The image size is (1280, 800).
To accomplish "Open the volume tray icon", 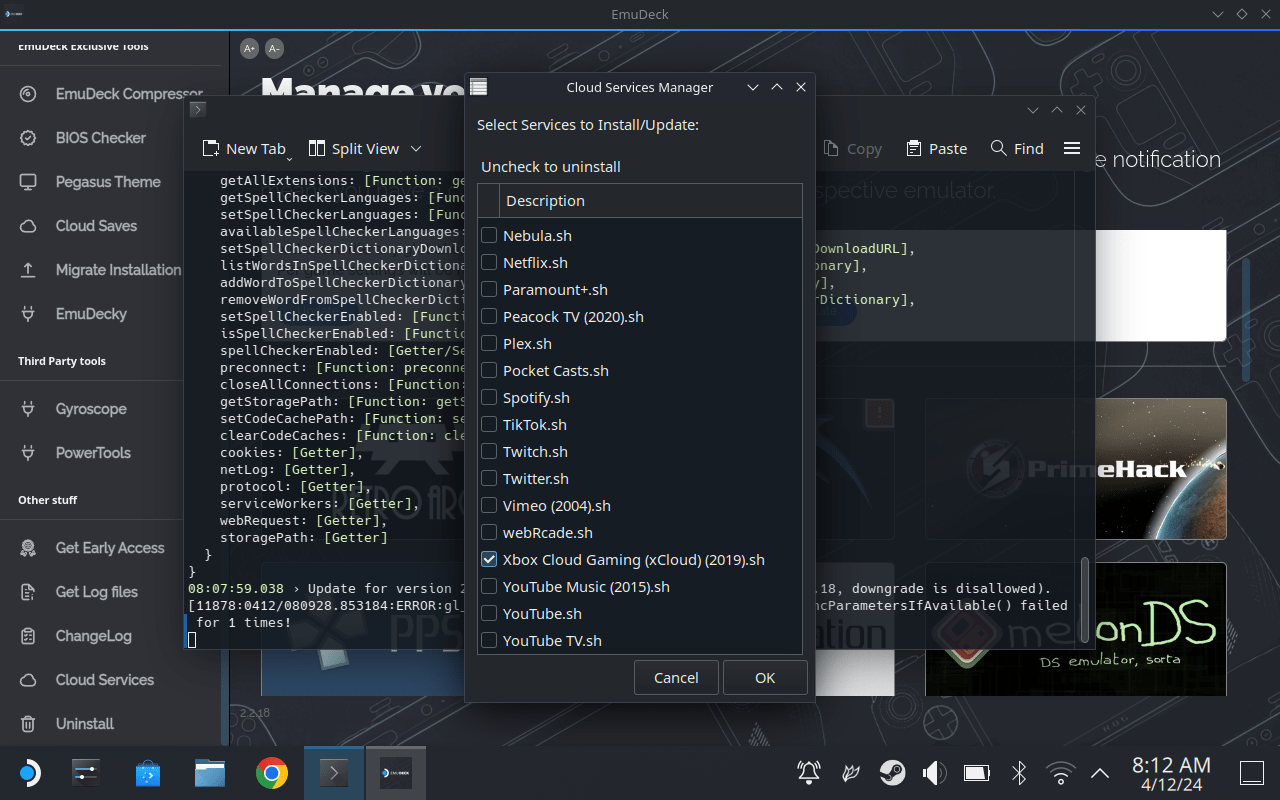I will coord(935,773).
